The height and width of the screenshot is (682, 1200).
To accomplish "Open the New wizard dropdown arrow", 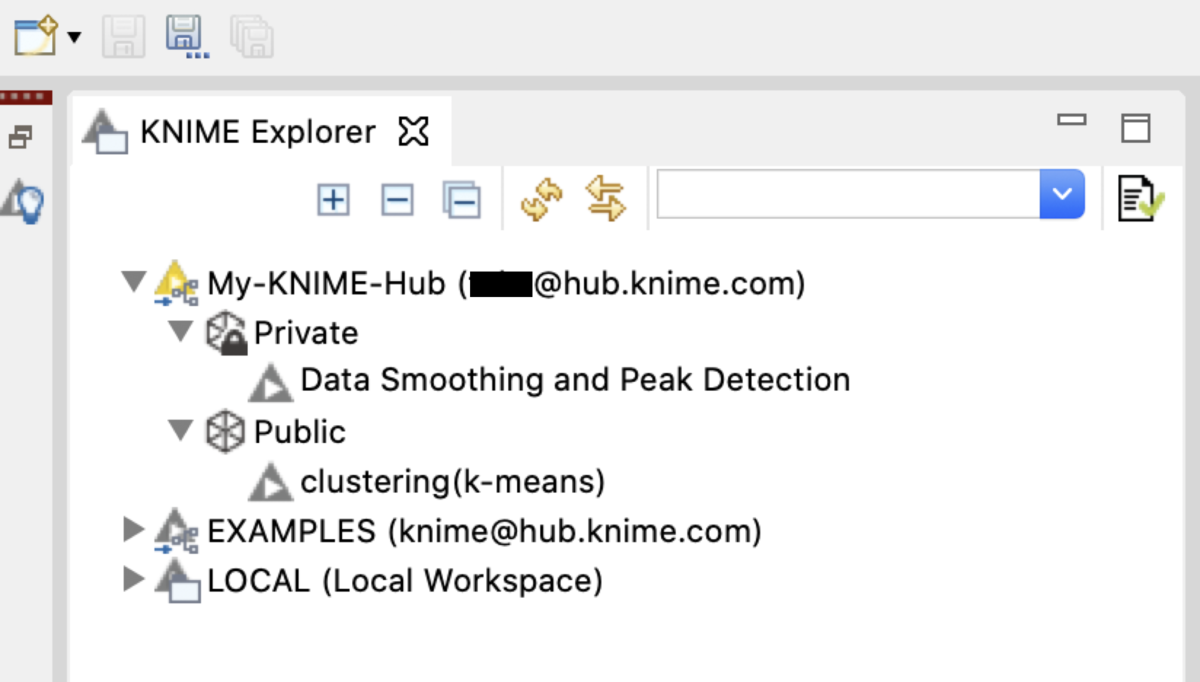I will coord(74,39).
